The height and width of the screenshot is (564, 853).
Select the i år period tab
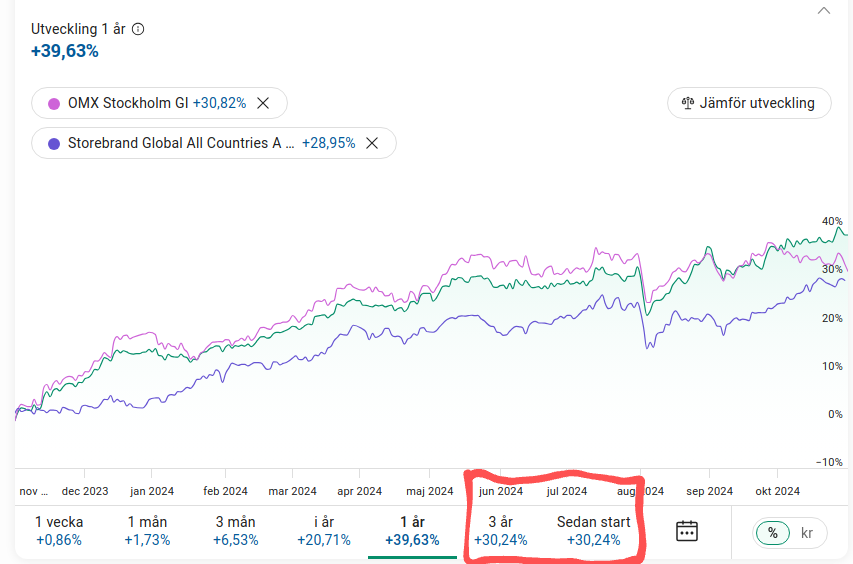pyautogui.click(x=324, y=531)
